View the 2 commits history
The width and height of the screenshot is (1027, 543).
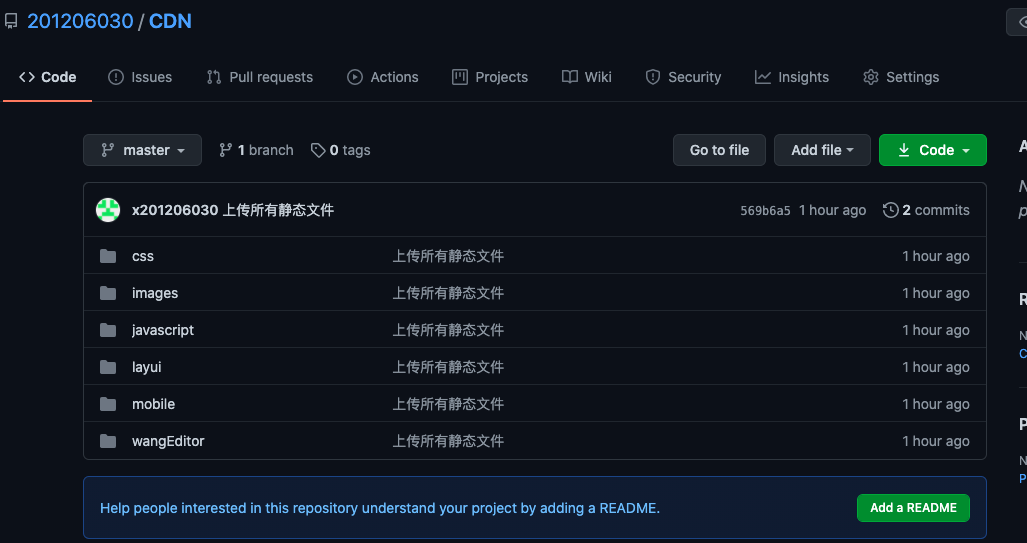(926, 210)
